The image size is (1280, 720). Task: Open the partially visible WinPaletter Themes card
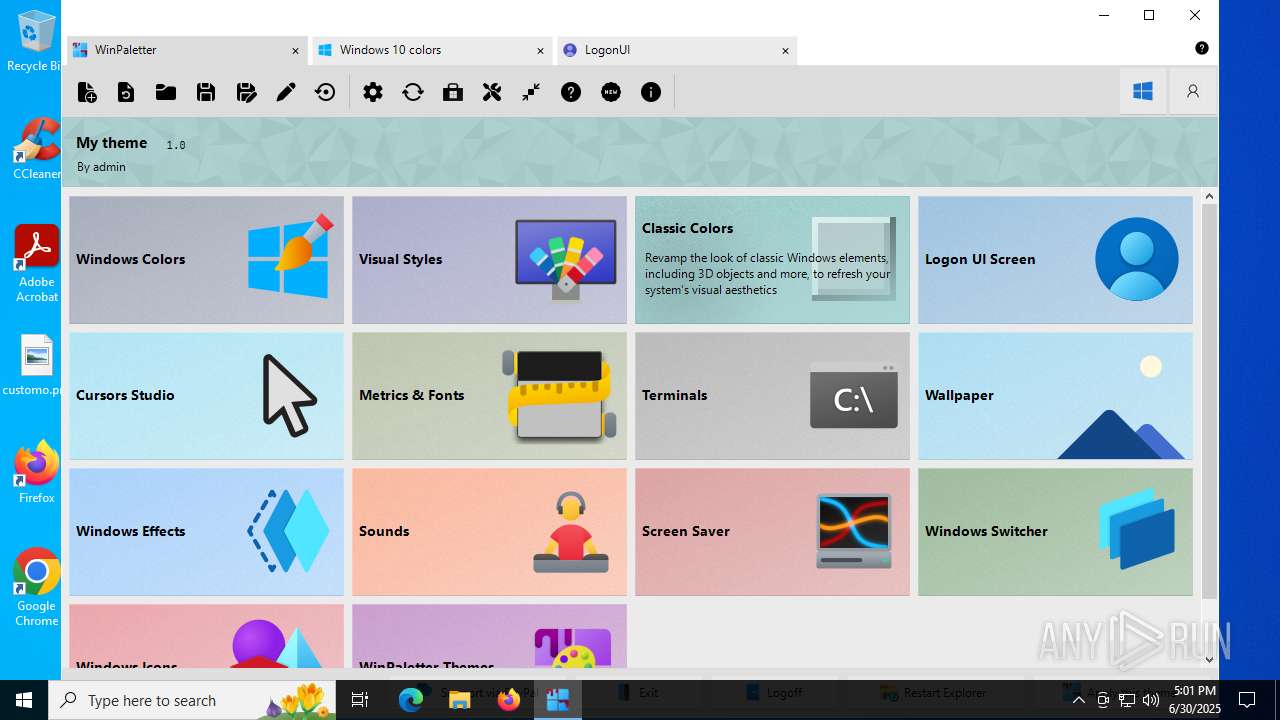[x=489, y=636]
